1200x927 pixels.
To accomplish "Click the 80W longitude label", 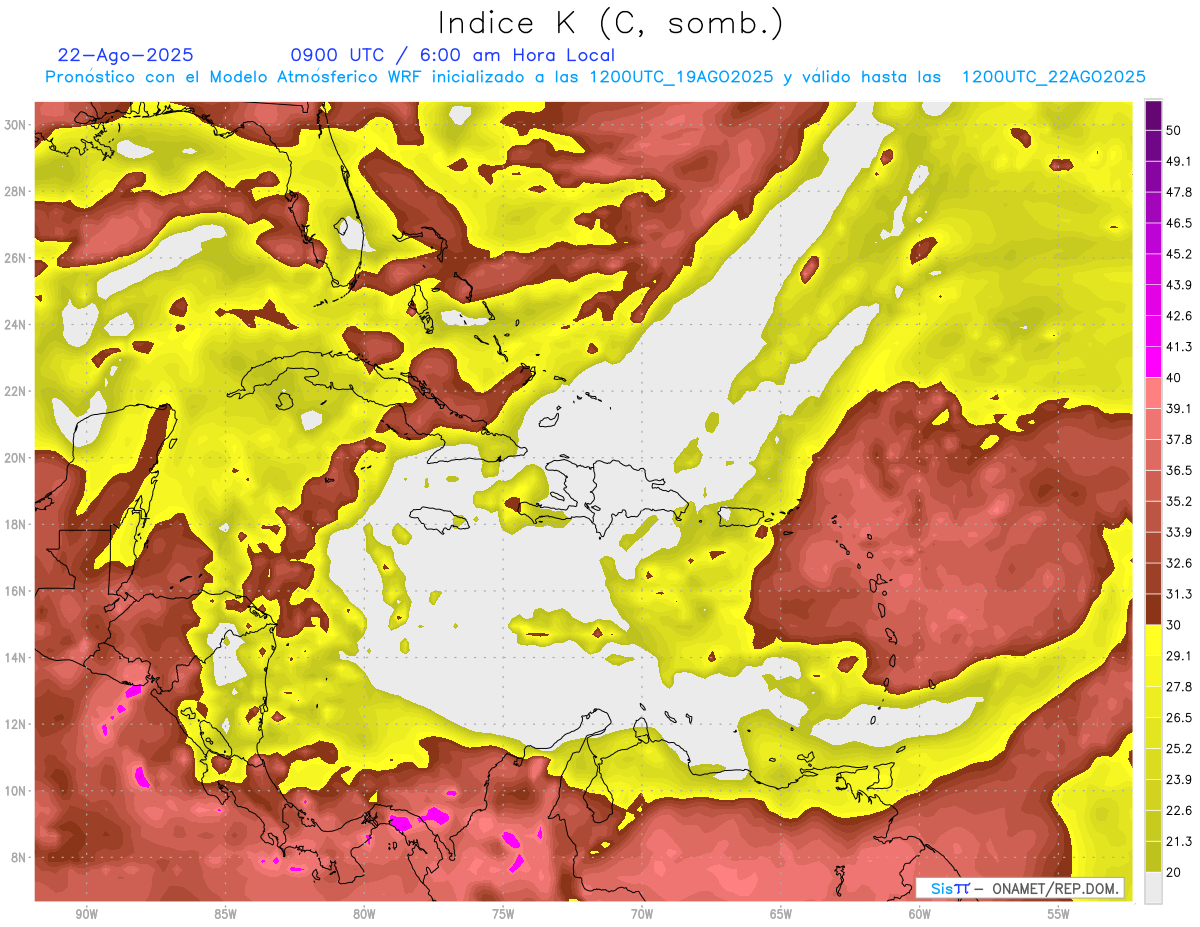I will 364,914.
